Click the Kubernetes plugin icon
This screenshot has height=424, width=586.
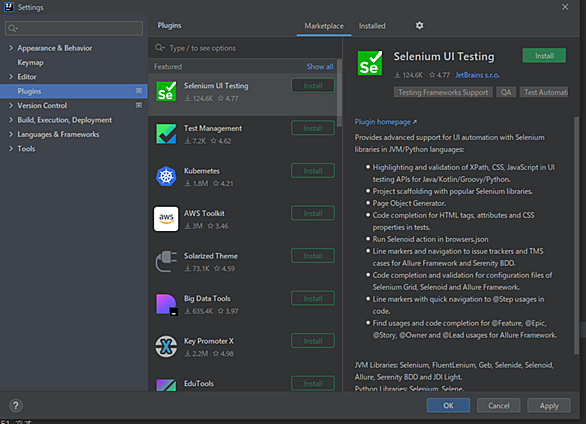[x=166, y=176]
